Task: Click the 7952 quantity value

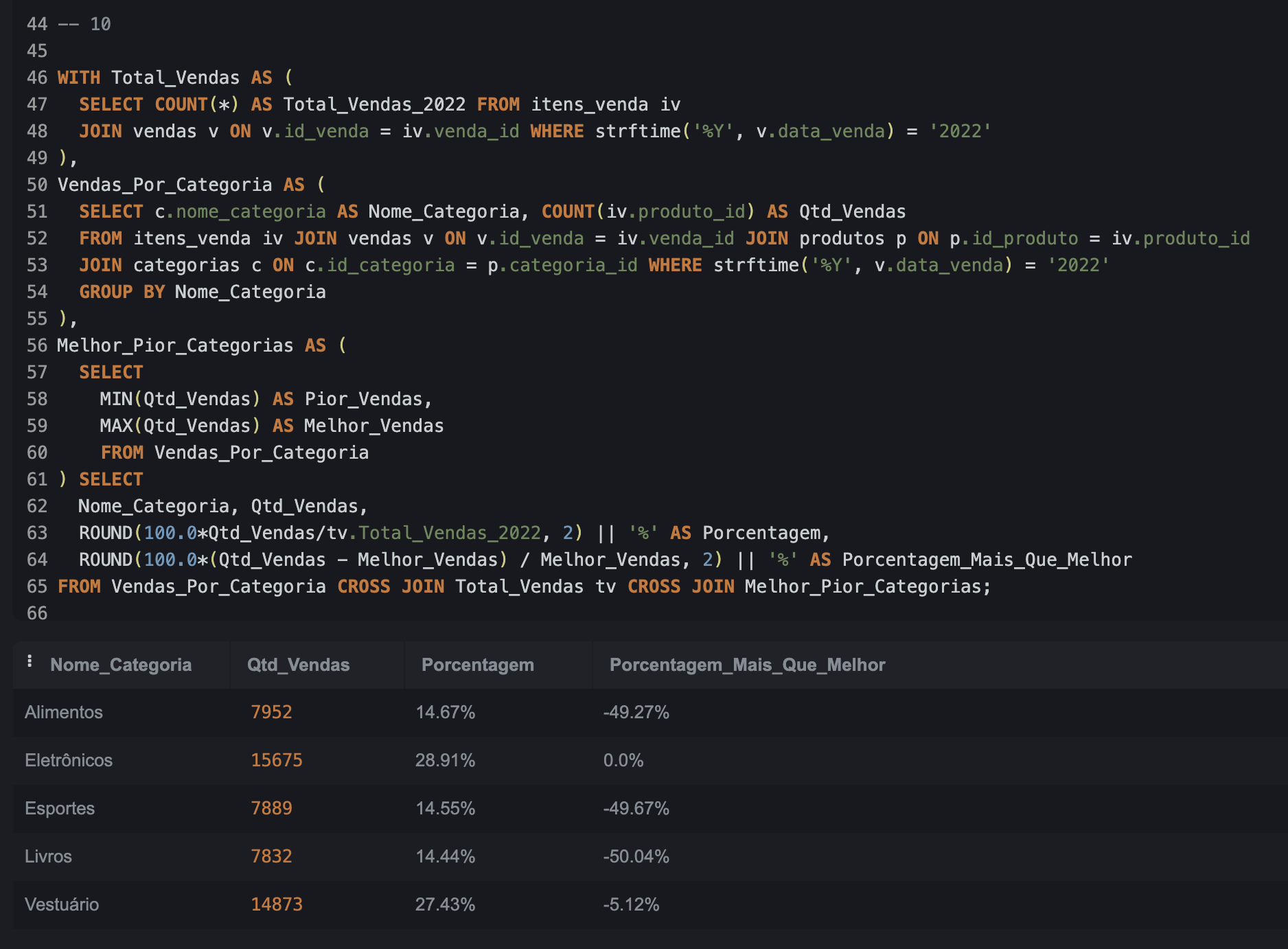Action: [x=272, y=712]
